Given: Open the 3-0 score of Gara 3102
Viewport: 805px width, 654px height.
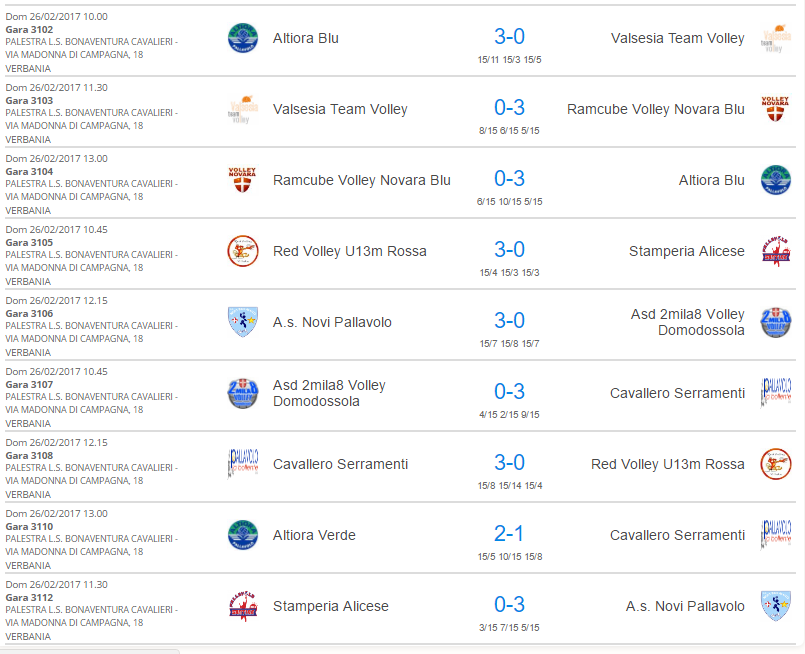Looking at the screenshot, I should click(x=509, y=36).
